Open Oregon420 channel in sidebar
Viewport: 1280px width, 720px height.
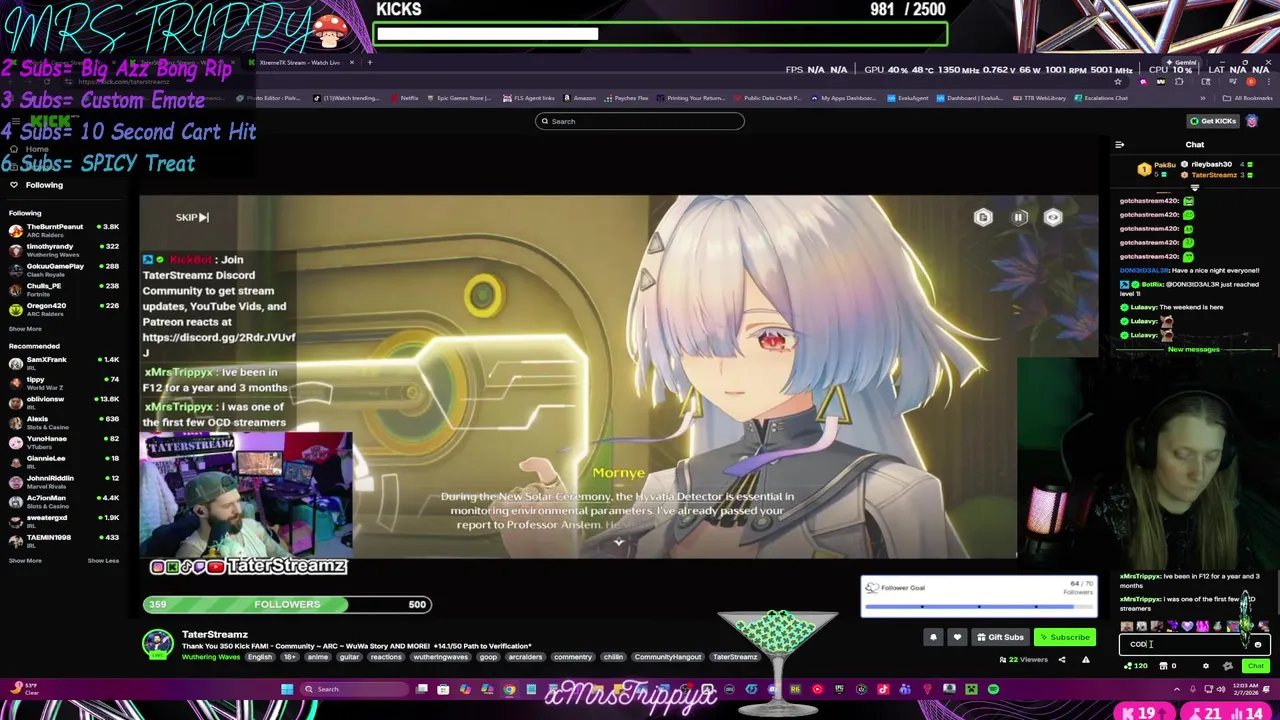pos(64,309)
